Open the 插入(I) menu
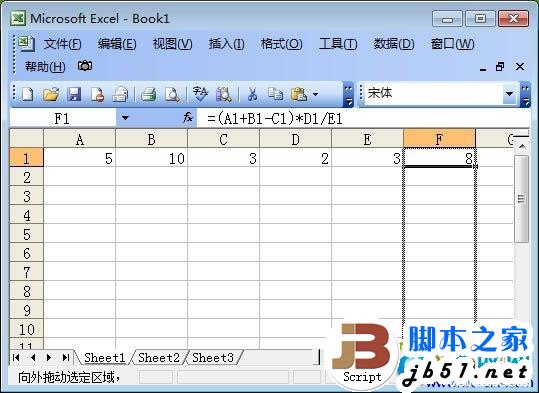The height and width of the screenshot is (393, 539). click(227, 44)
